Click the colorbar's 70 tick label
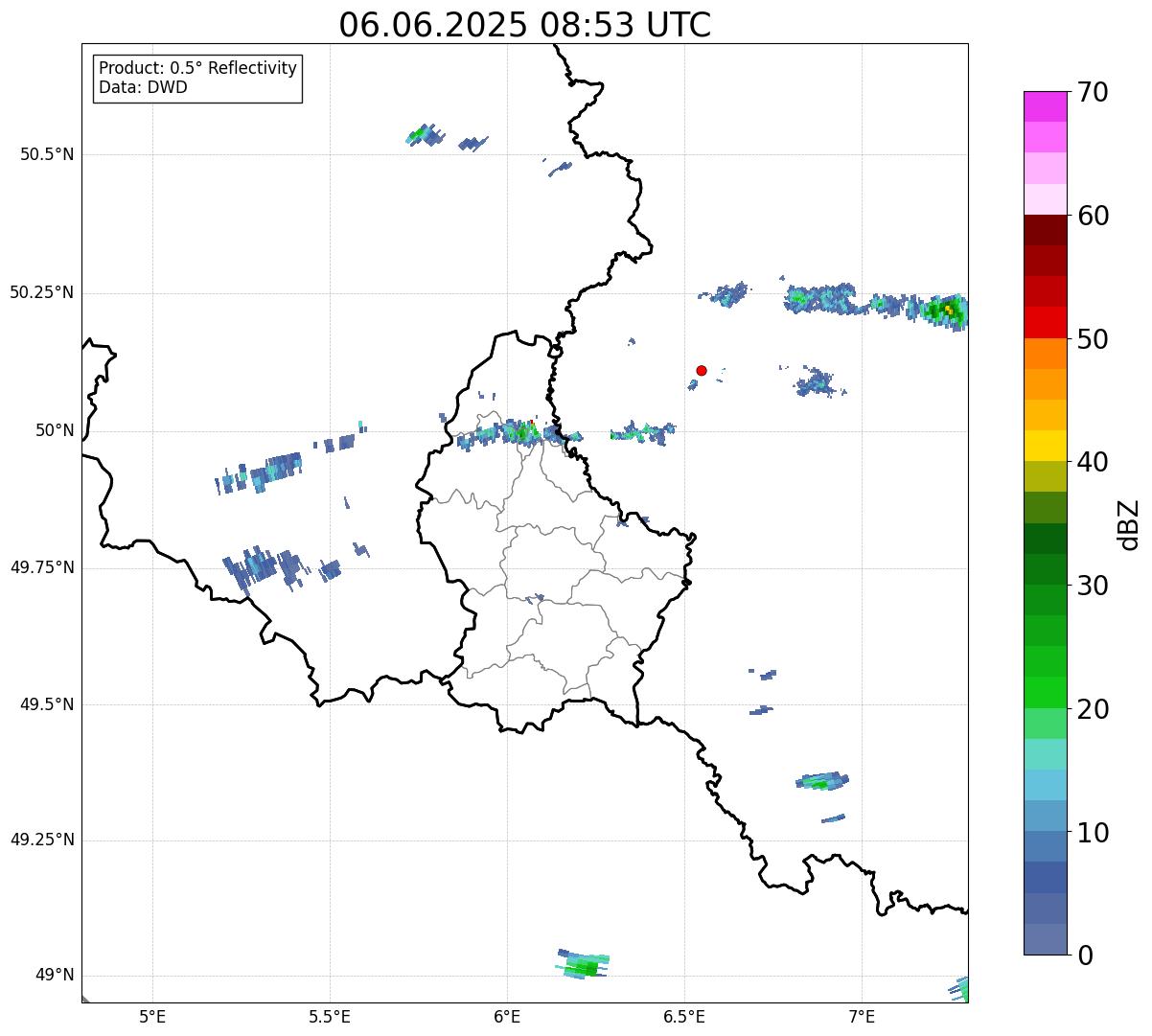The image size is (1152, 1036). point(1093,93)
